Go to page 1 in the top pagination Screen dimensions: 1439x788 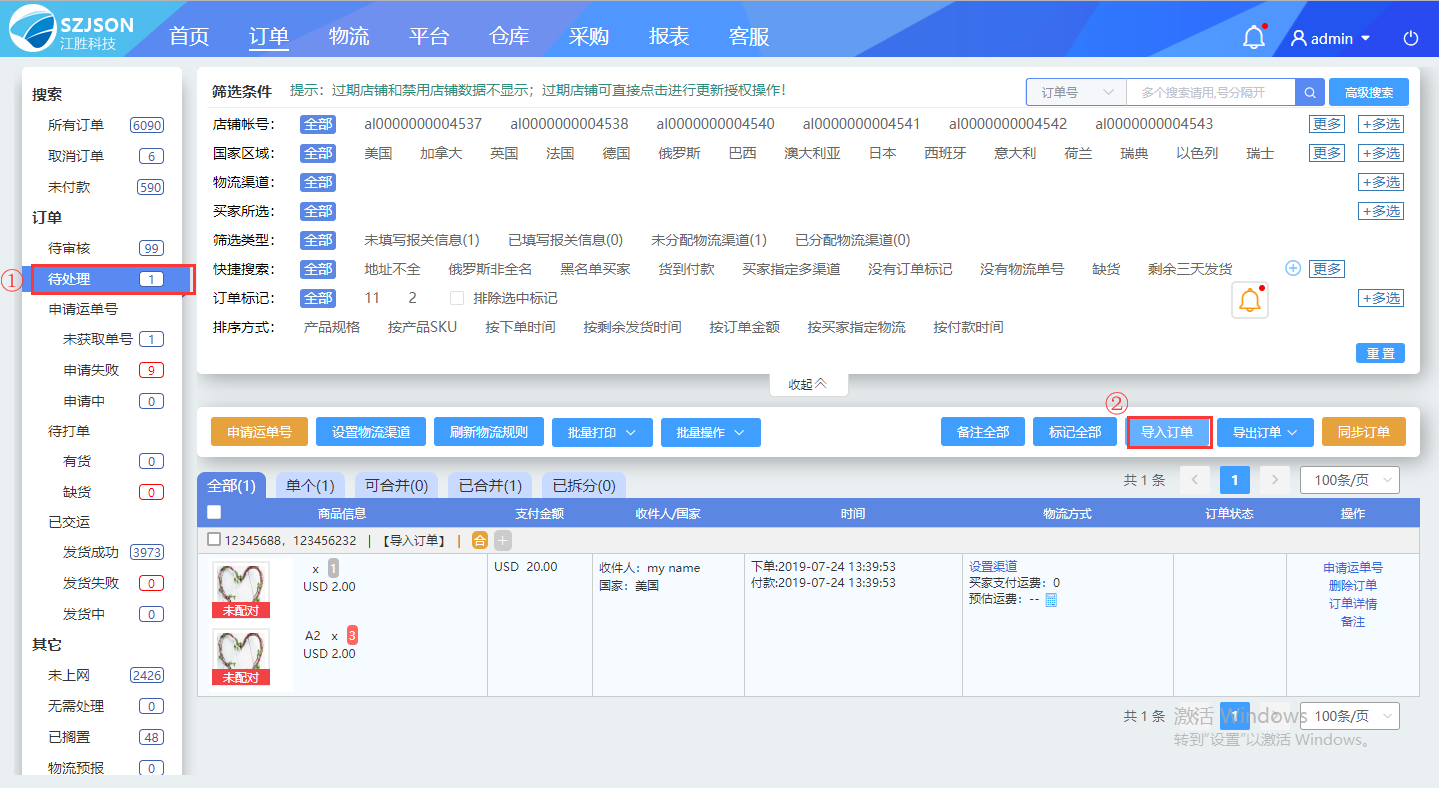coord(1235,480)
